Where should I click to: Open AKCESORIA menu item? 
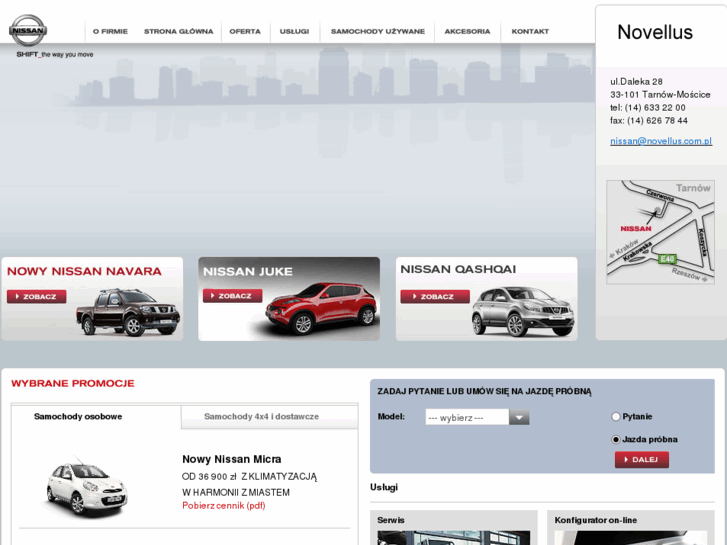[x=467, y=32]
